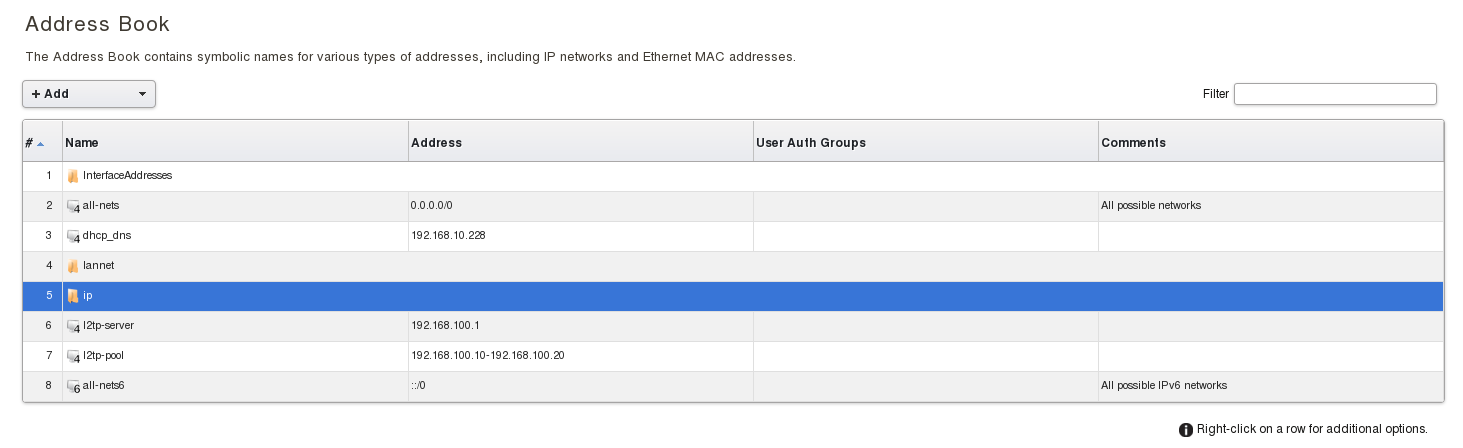Click the l2tp-server address icon
This screenshot has height=448, width=1463.
(x=73, y=326)
